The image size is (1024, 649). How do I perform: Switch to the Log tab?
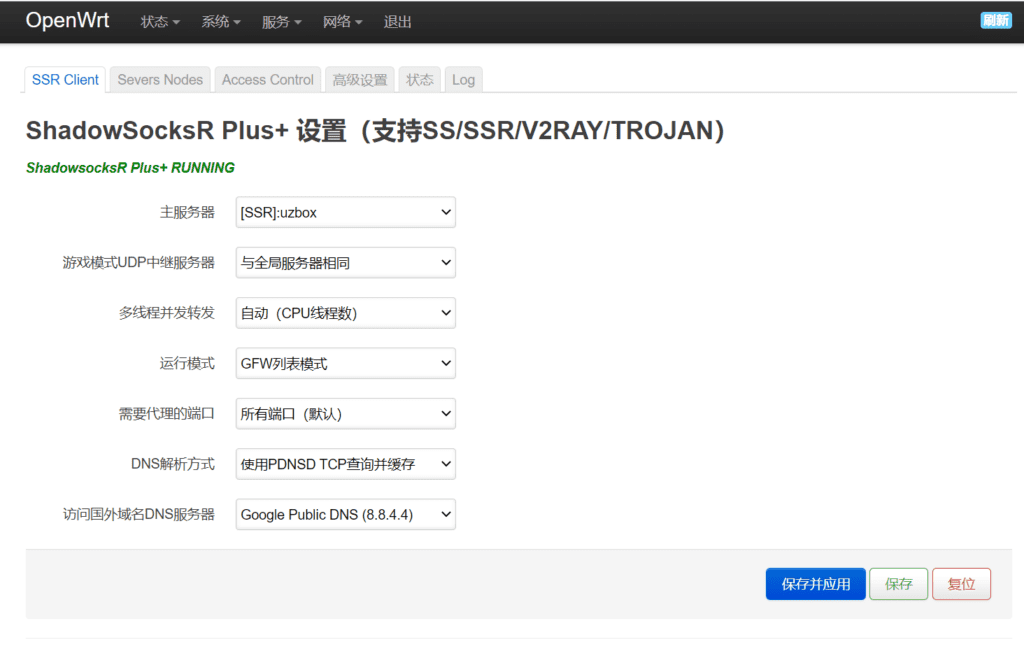click(463, 79)
